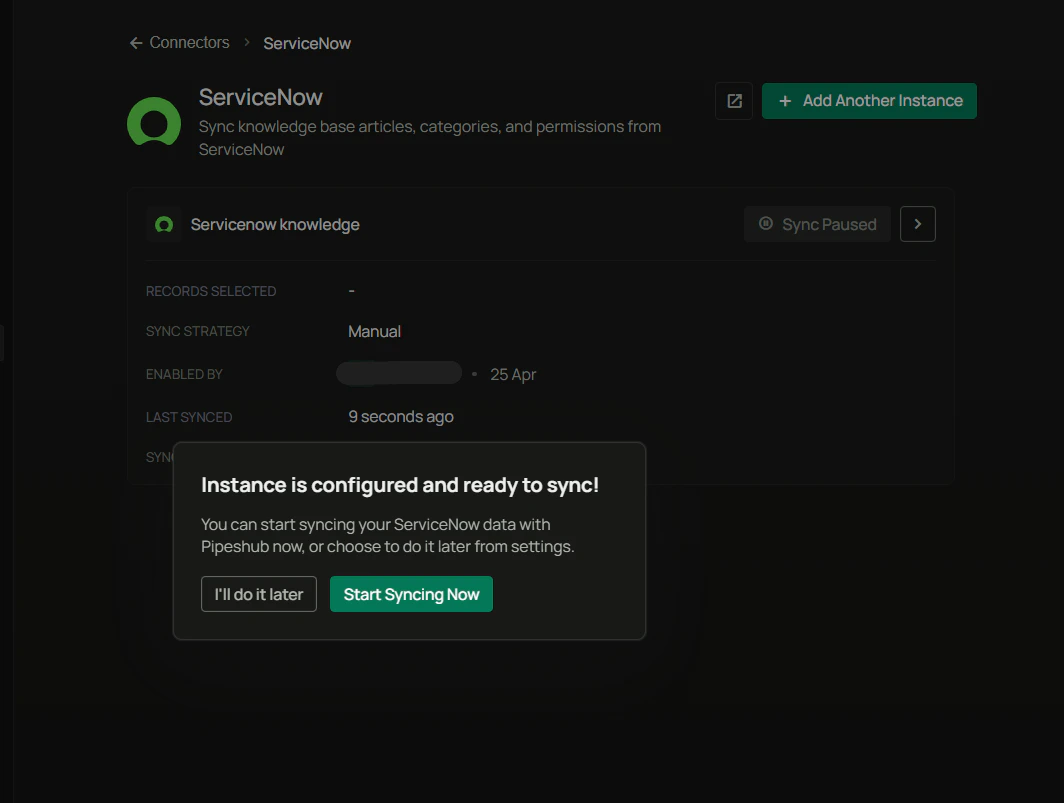Click the large ServiceNow logo
1064x803 pixels.
[154, 123]
